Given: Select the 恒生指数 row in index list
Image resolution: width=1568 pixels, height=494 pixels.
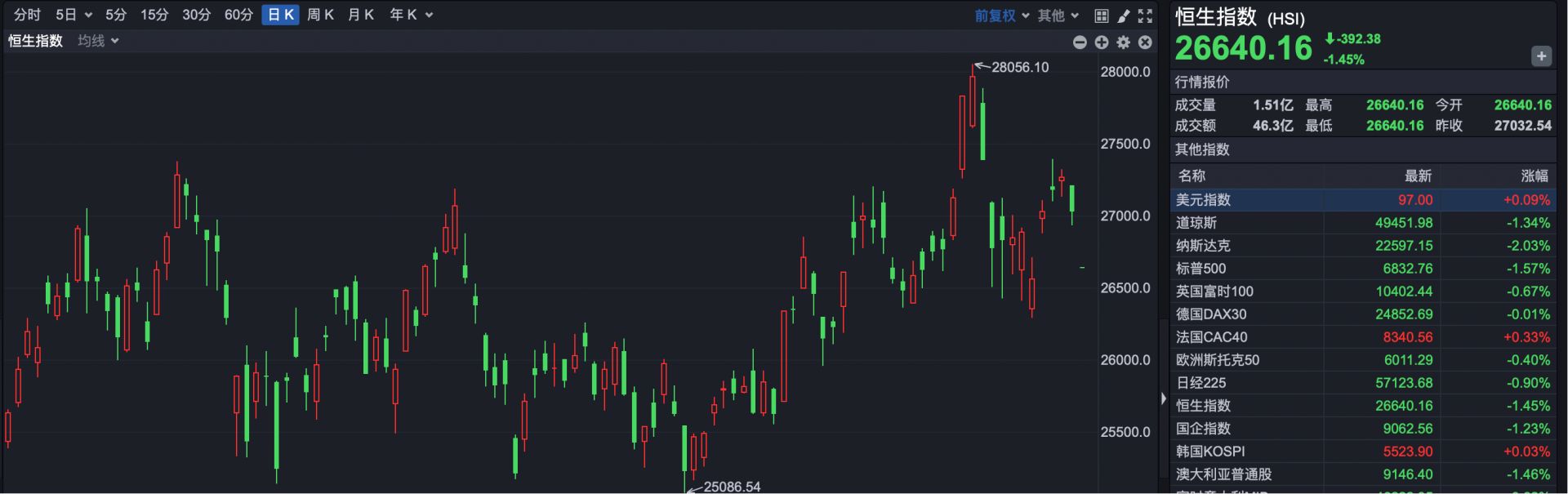Looking at the screenshot, I should pos(1363,406).
